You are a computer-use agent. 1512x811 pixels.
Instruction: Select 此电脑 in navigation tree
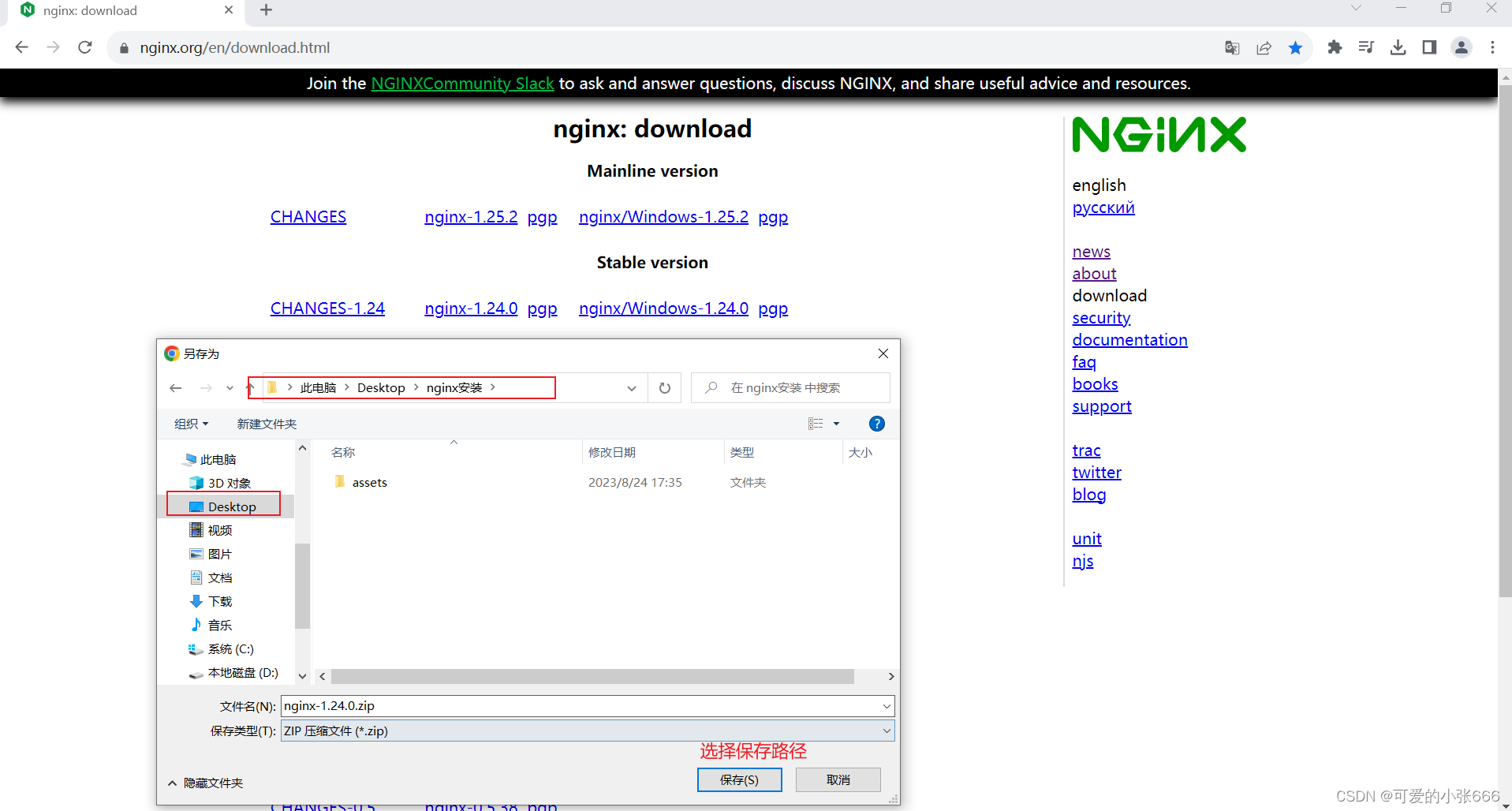(x=218, y=459)
